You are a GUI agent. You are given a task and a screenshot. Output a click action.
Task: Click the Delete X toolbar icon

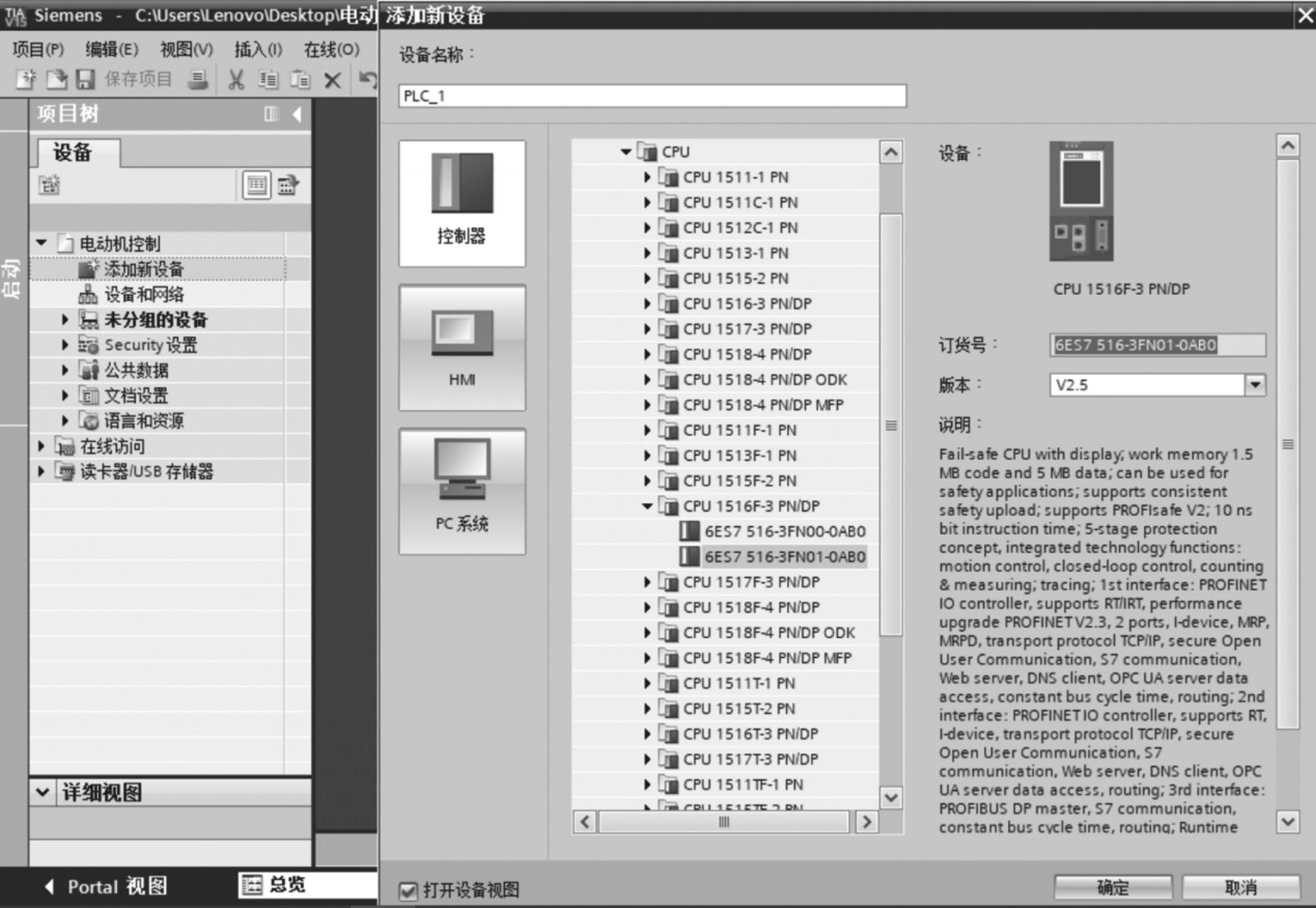pyautogui.click(x=332, y=80)
